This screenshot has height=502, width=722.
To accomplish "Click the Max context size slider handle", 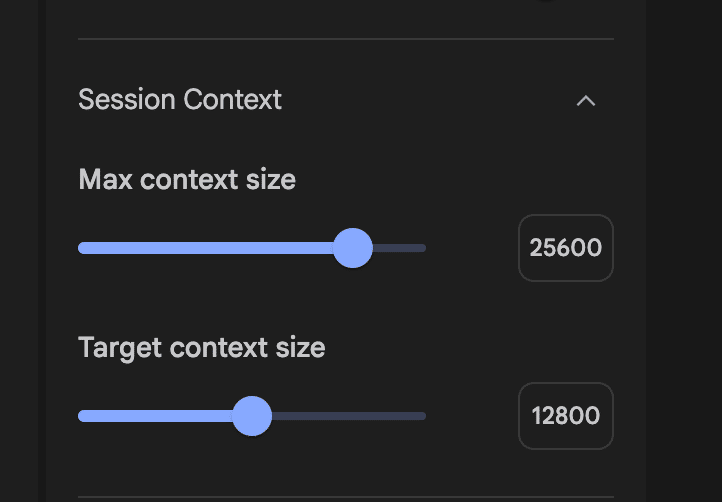I will (352, 248).
